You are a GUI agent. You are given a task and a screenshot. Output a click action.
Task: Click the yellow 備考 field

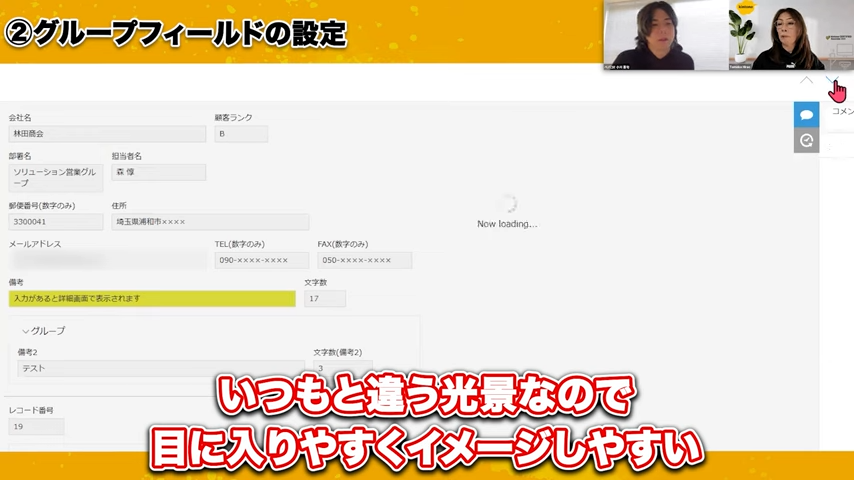[x=152, y=299]
